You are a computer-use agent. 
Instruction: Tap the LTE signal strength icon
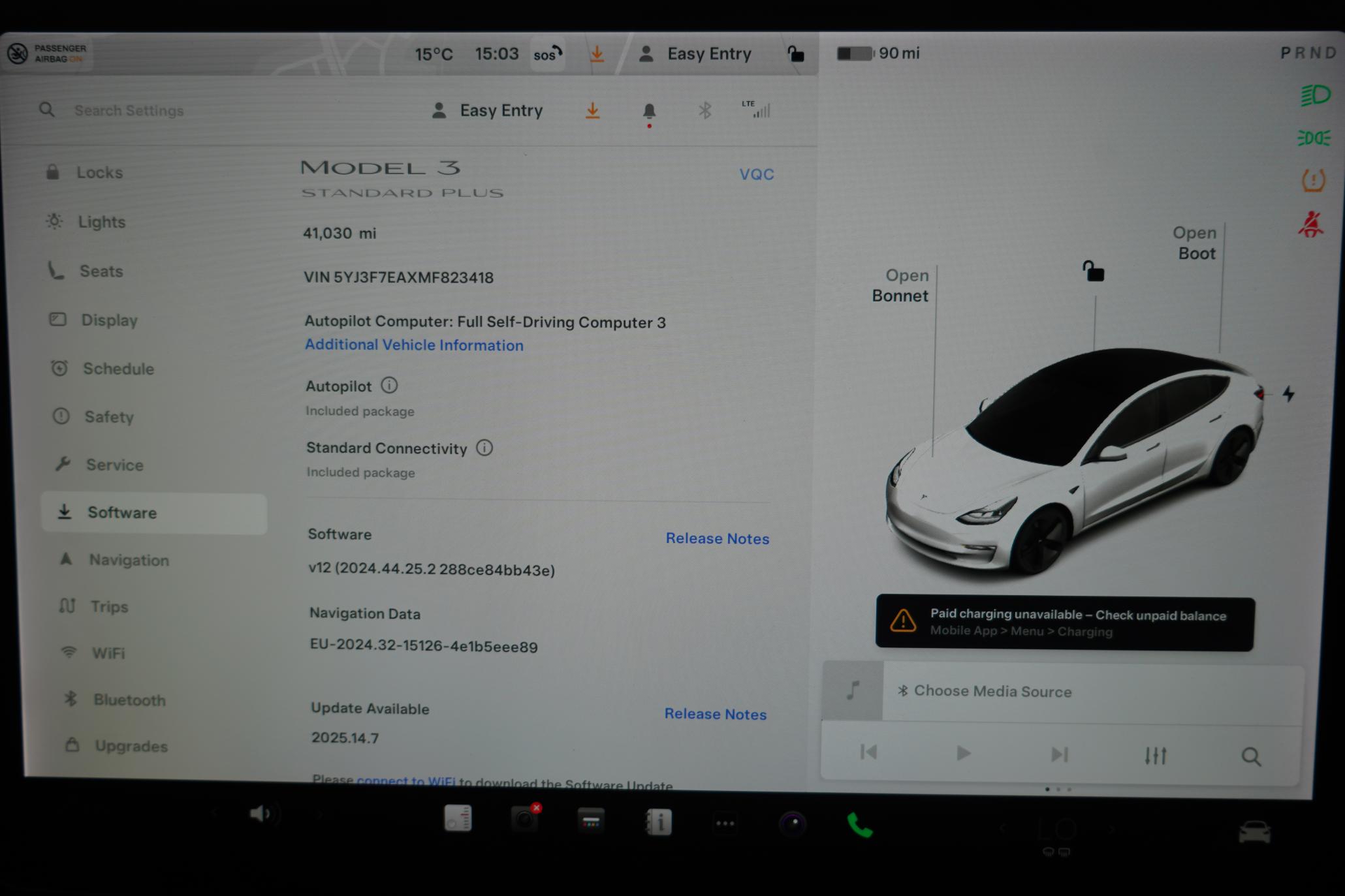click(756, 110)
